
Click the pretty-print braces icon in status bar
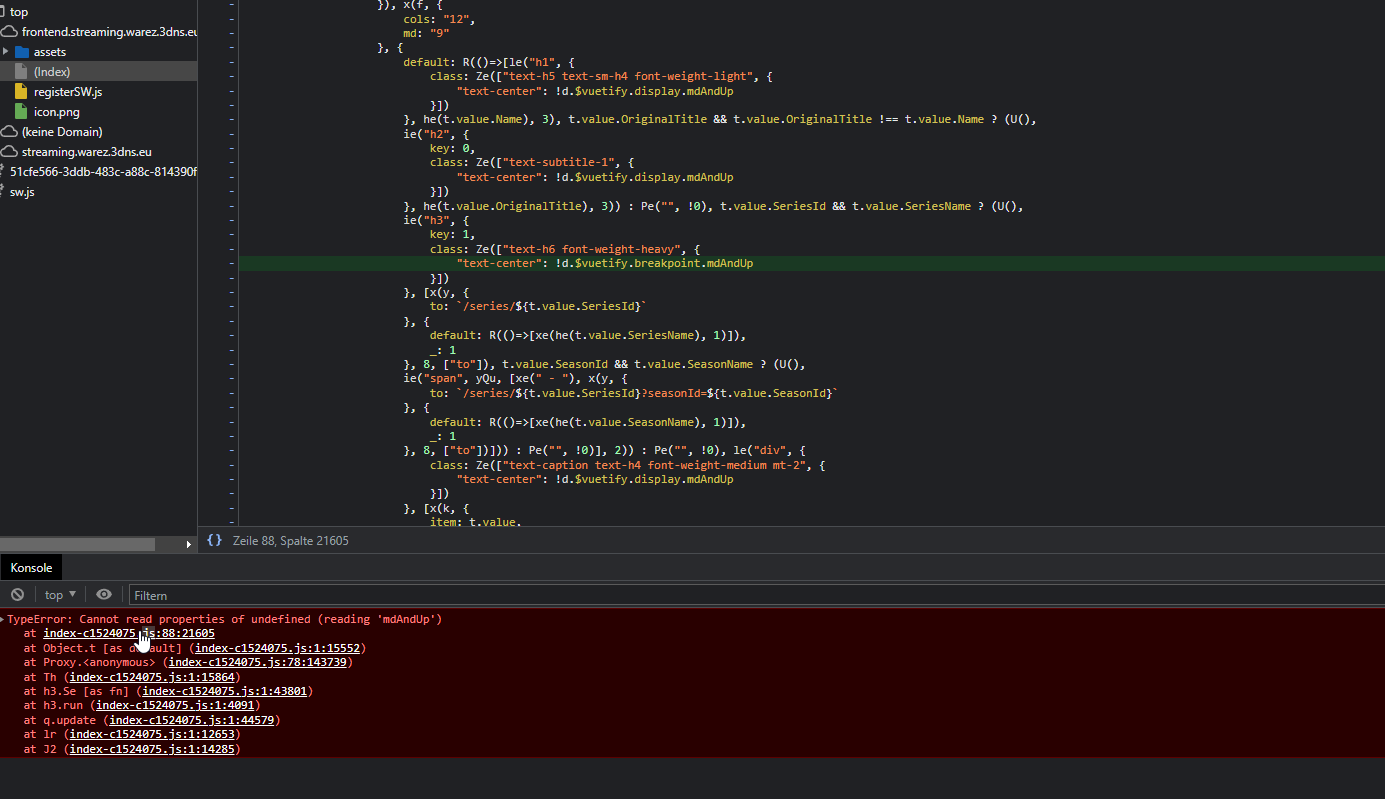(x=214, y=540)
